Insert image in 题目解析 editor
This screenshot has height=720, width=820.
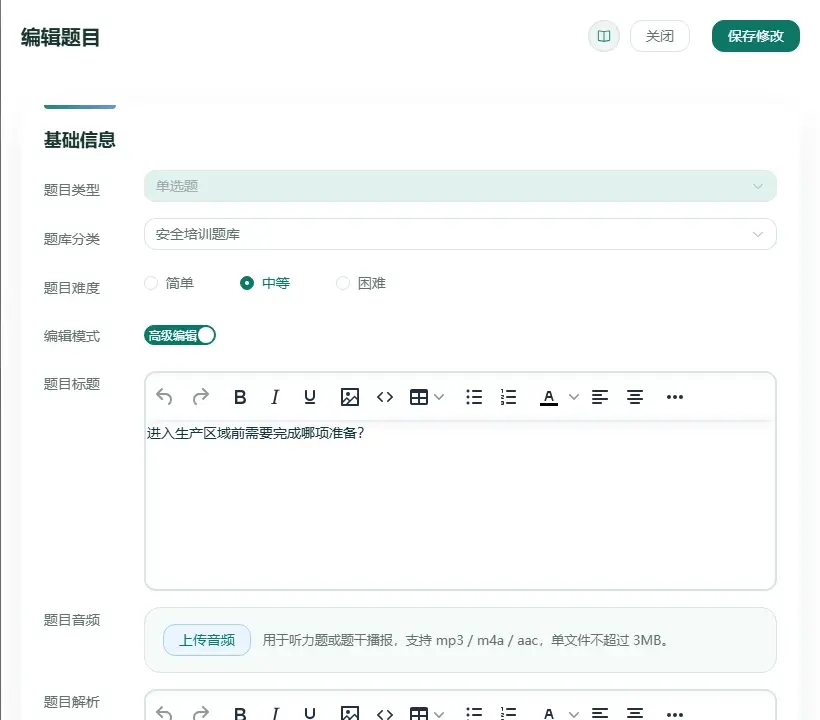pyautogui.click(x=349, y=714)
